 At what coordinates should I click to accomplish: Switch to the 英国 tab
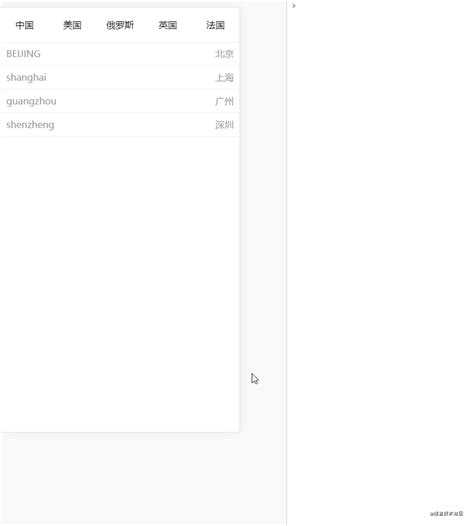tap(168, 25)
